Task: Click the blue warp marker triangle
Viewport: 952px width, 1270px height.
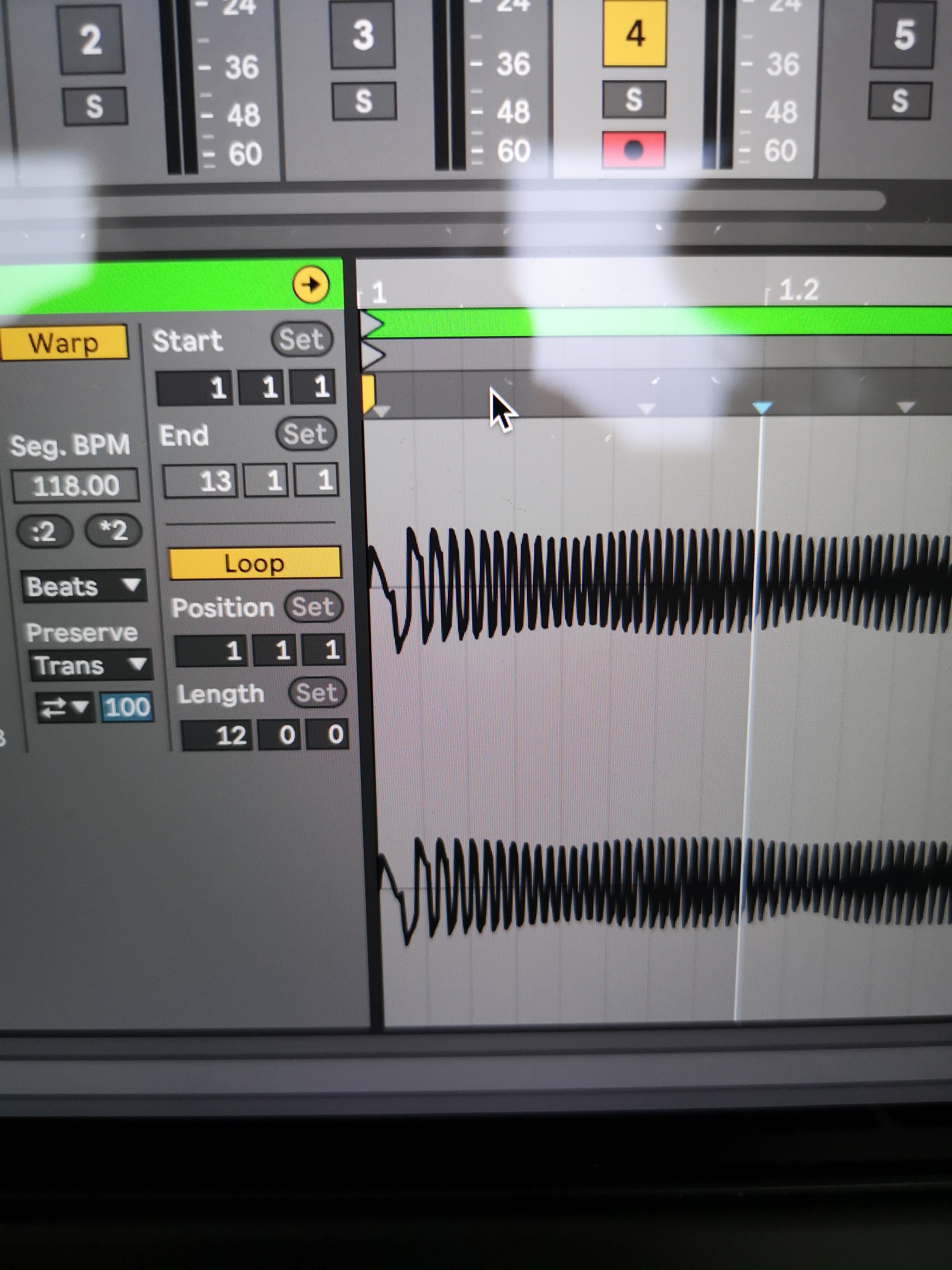Action: pos(762,408)
